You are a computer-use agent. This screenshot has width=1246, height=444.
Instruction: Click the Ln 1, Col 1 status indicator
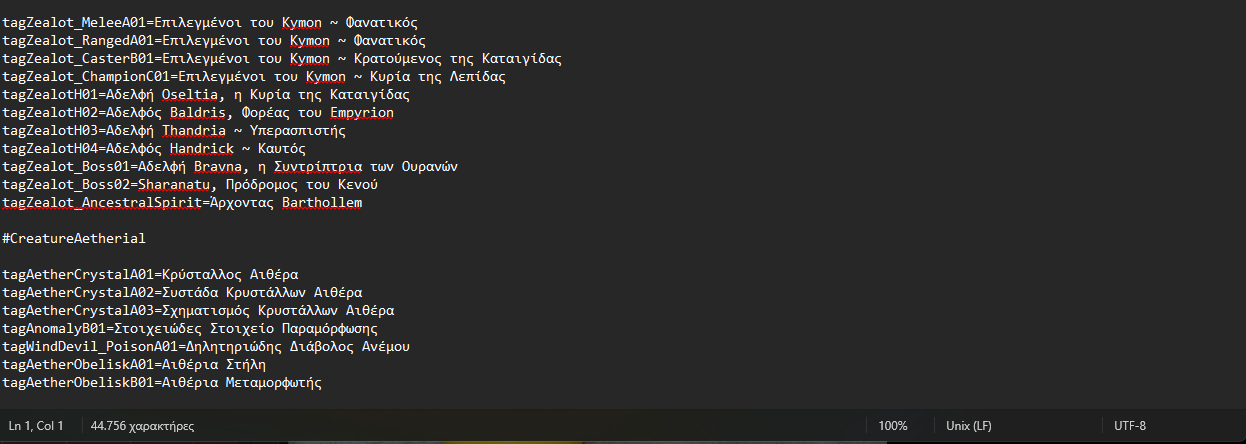[36, 426]
